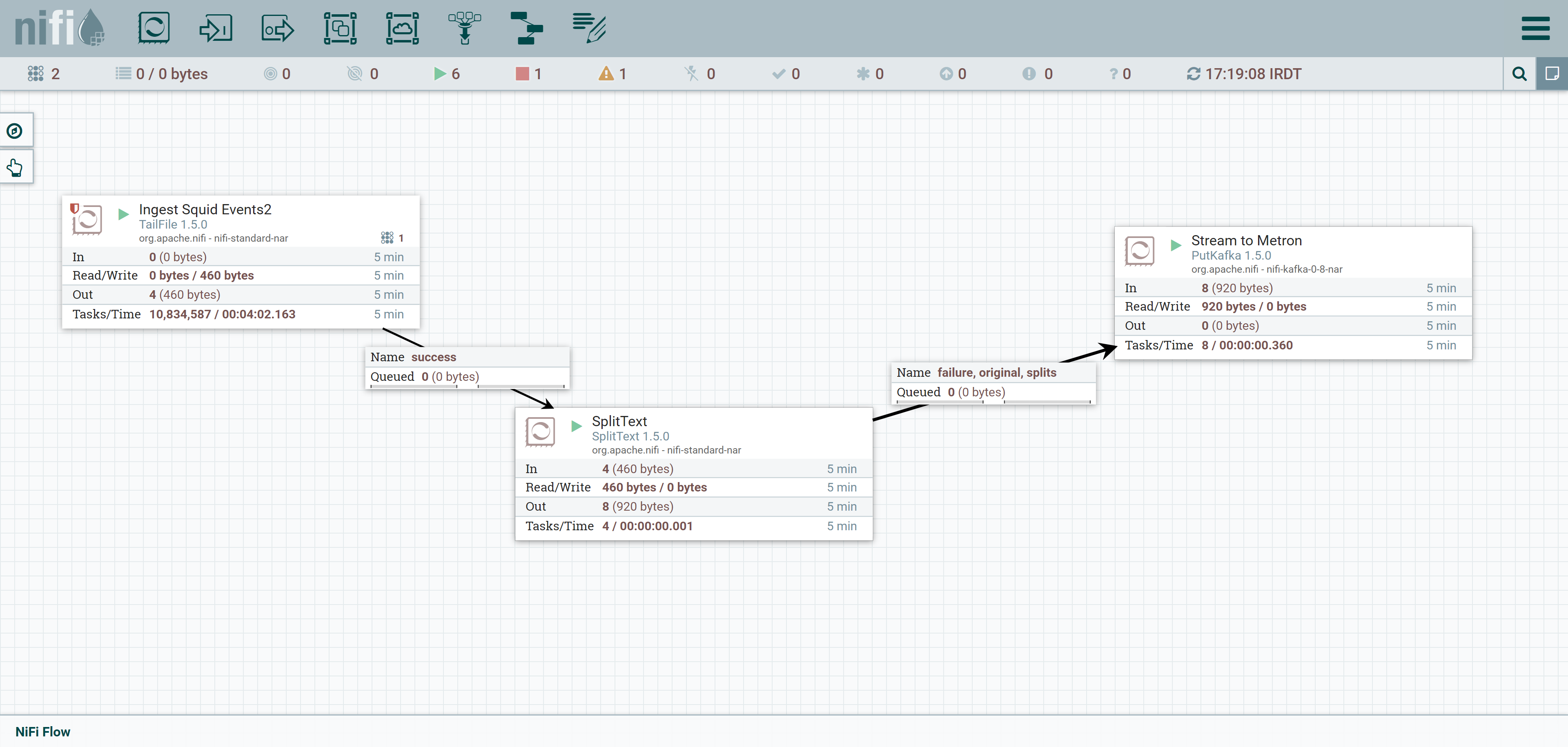The width and height of the screenshot is (1568, 747).
Task: Select the Processor tool in the toolbar
Action: 154,28
